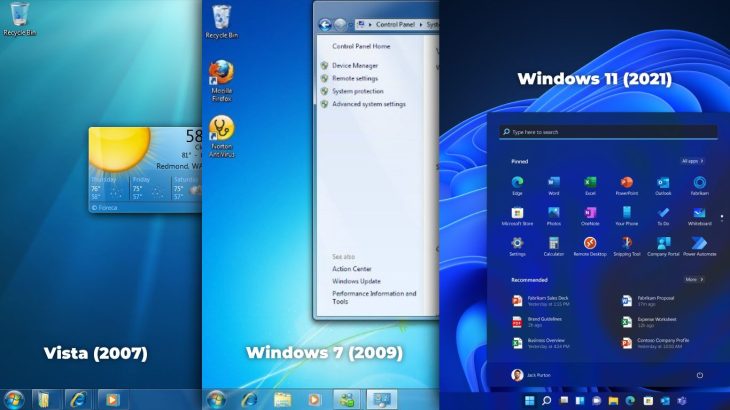Open Calculator from the pinned apps
Screen dimensions: 730x410
point(554,244)
